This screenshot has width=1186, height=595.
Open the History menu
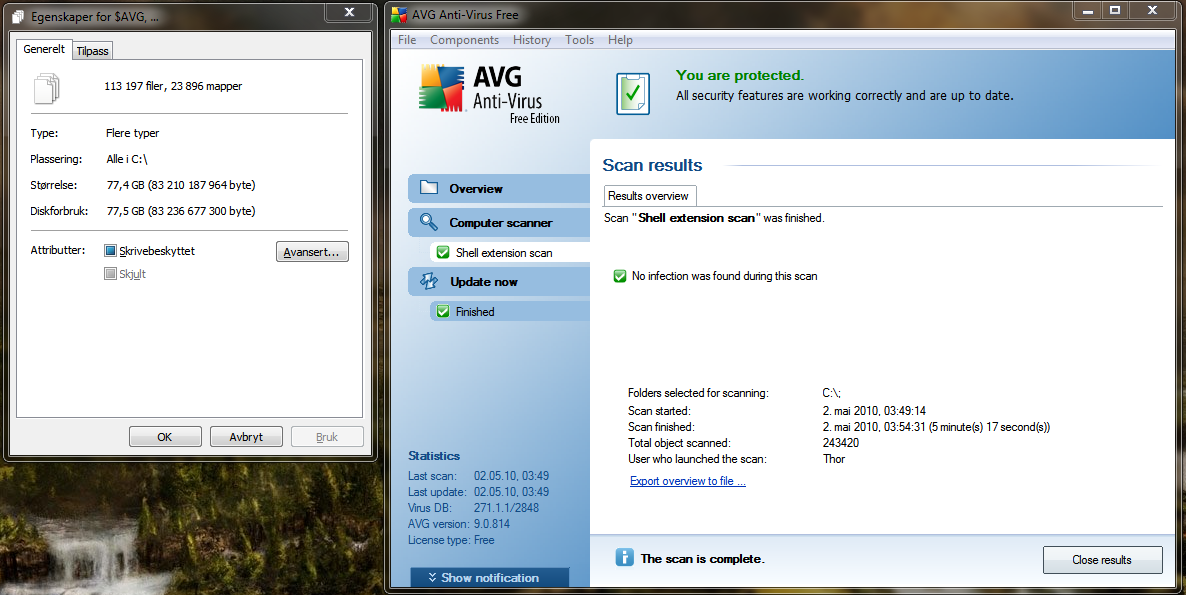[532, 40]
